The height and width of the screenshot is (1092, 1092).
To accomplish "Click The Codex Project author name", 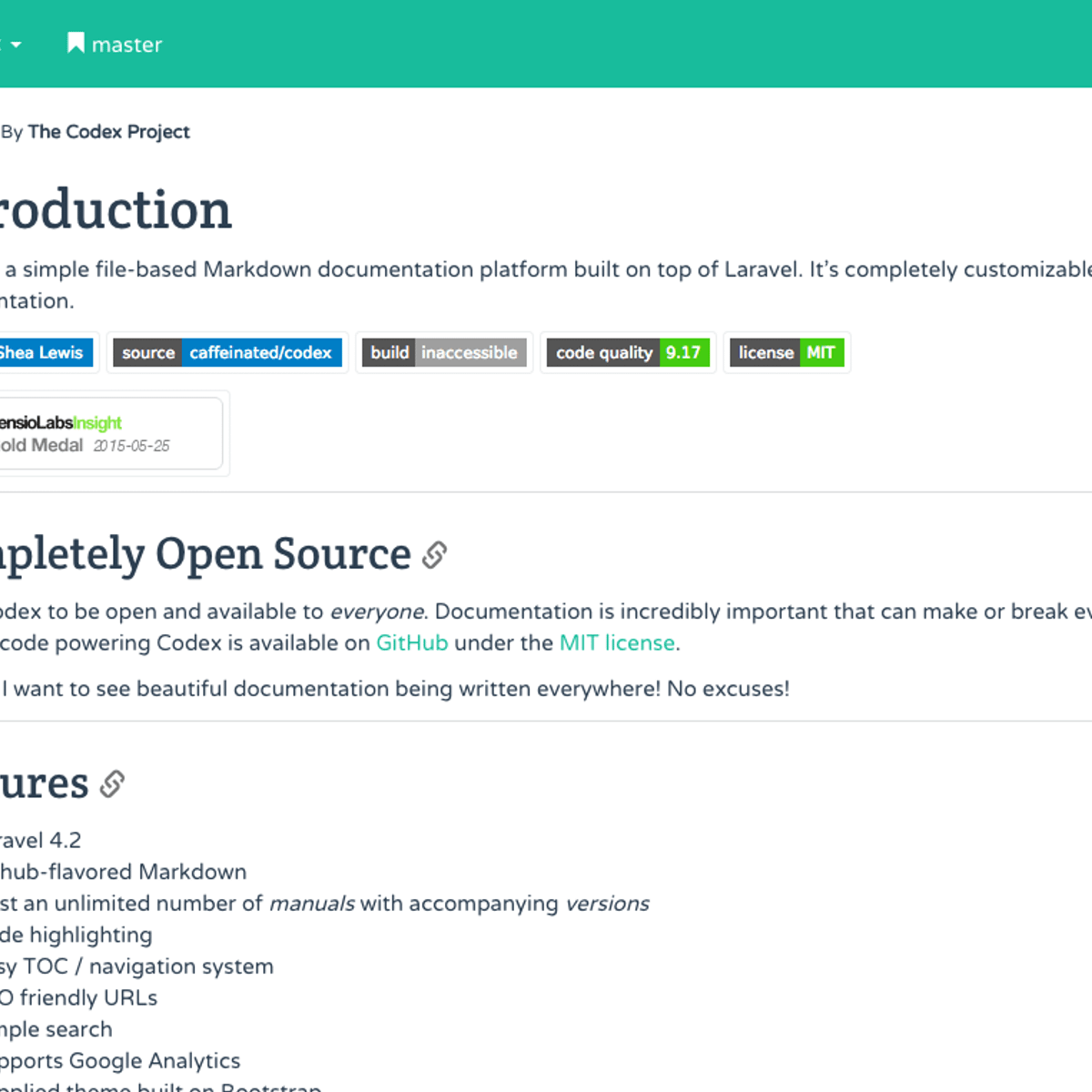I will [107, 132].
